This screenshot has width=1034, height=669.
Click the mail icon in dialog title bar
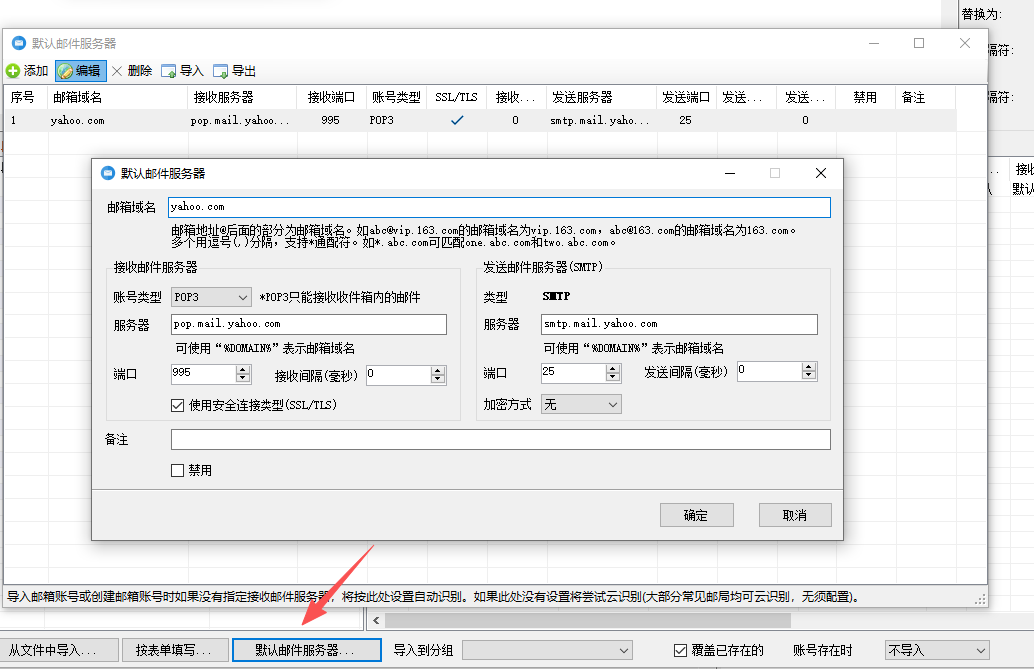107,173
